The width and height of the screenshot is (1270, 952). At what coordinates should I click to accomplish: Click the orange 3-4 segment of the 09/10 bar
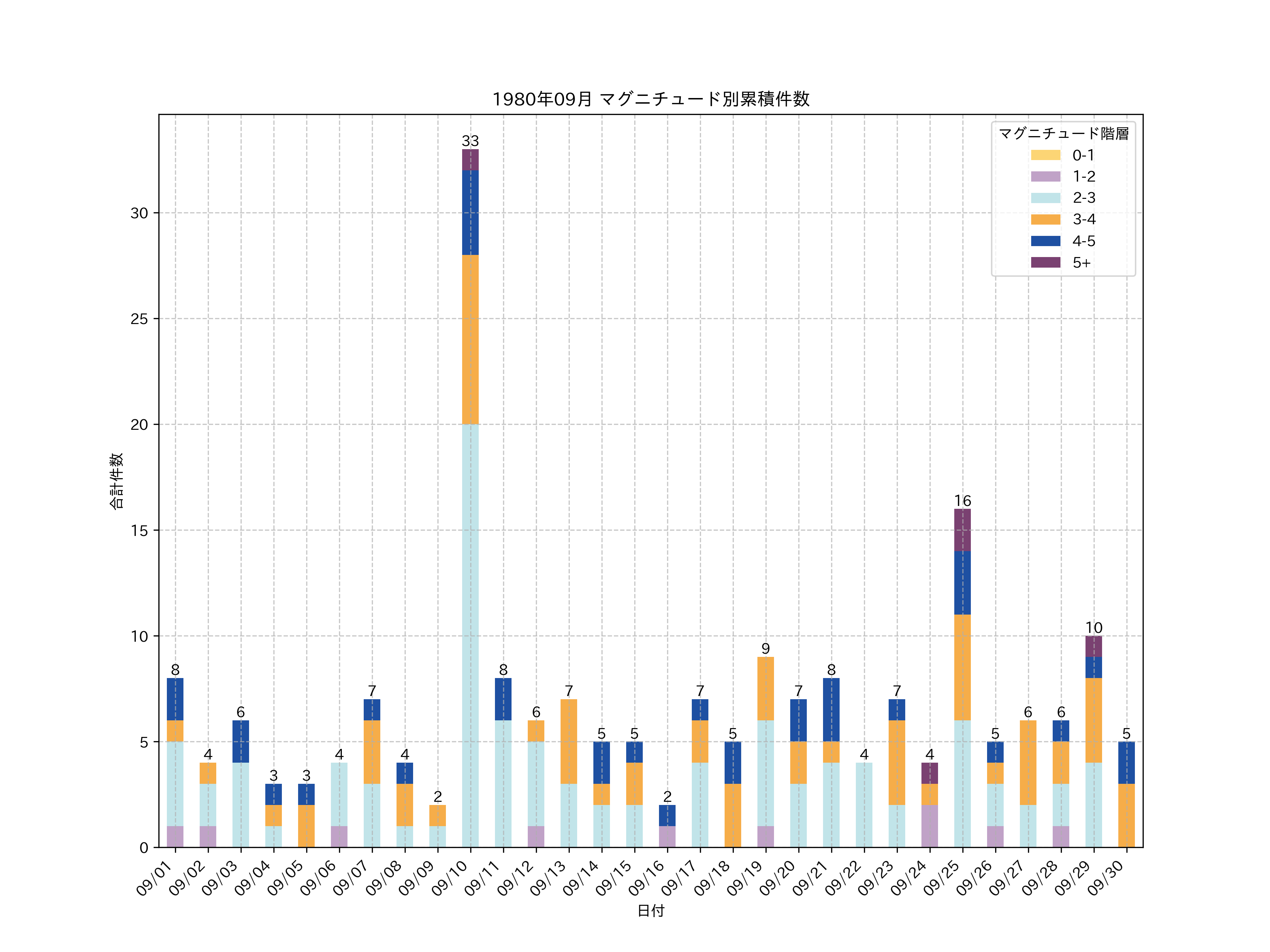pos(470,339)
